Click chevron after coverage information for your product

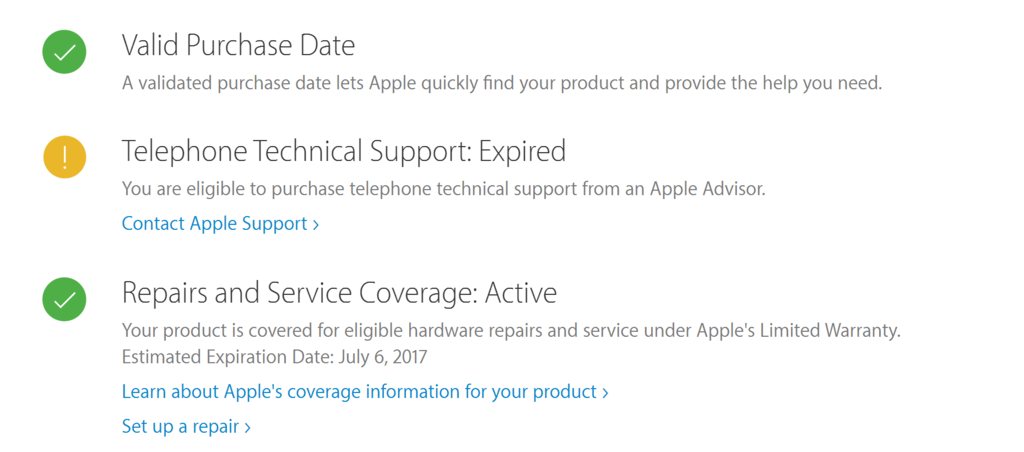[605, 393]
